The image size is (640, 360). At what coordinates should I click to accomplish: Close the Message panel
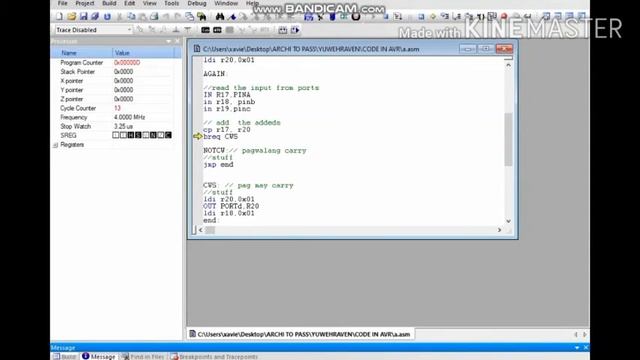point(586,347)
